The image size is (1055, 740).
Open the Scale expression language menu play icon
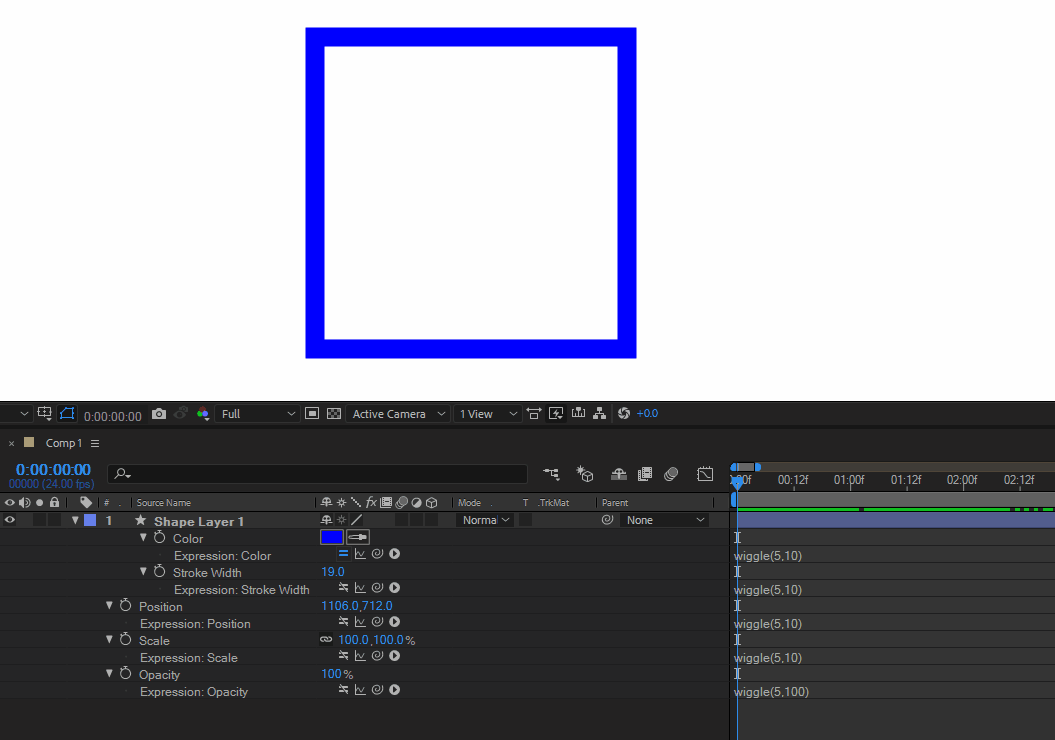[395, 656]
